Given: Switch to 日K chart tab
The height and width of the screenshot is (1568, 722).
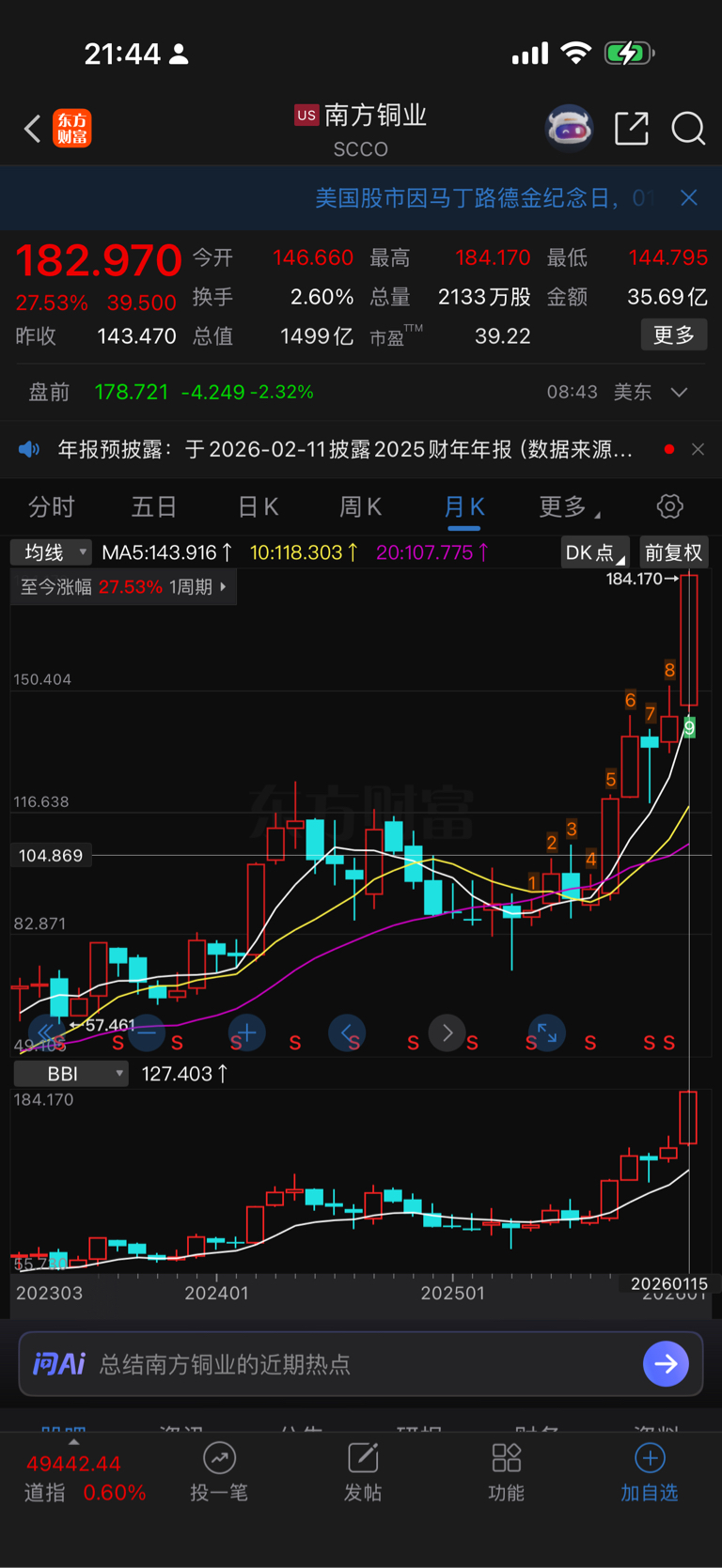Looking at the screenshot, I should (258, 507).
